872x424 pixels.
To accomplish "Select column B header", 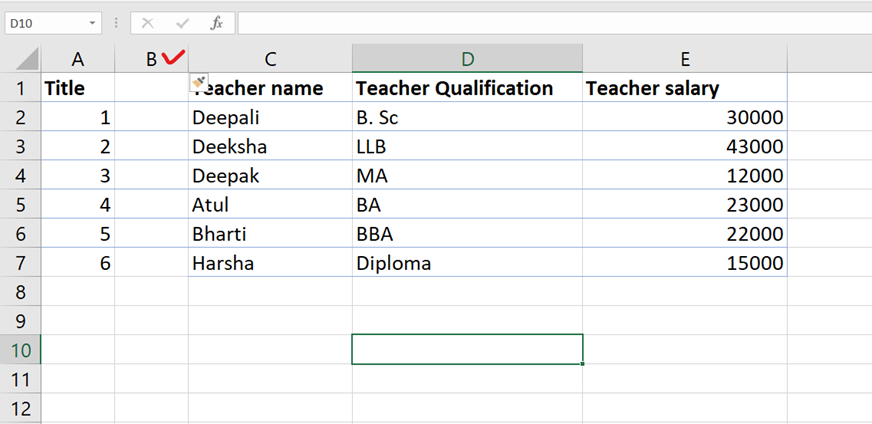I will [x=151, y=59].
